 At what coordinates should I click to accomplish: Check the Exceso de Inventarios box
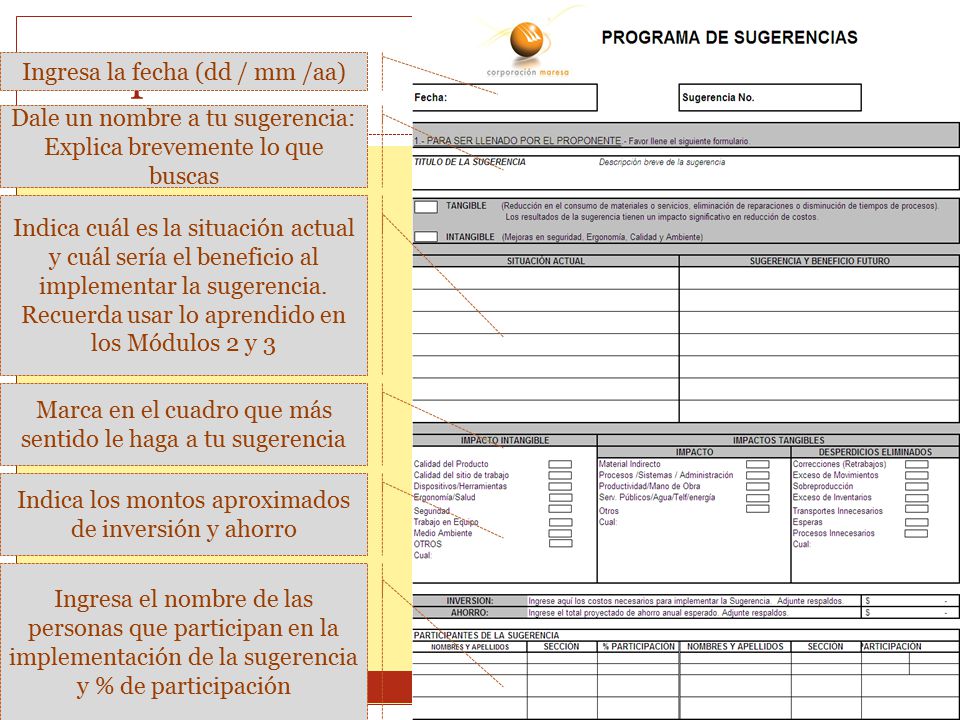[x=917, y=497]
